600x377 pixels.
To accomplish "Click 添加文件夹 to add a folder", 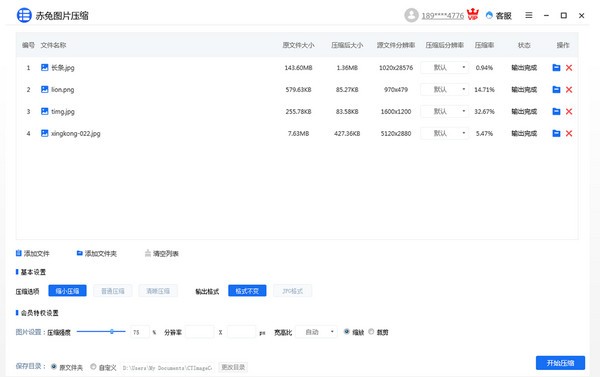I will (96, 253).
